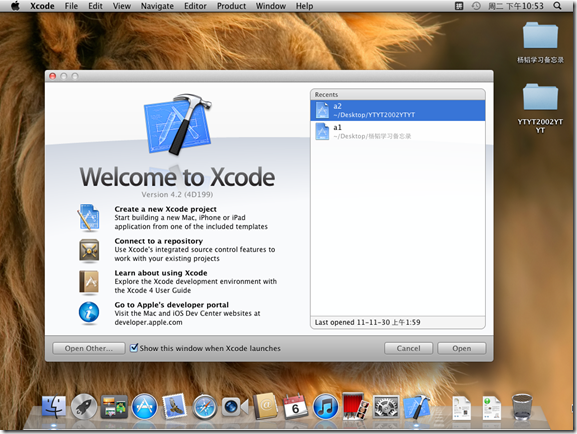577x434 pixels.
Task: Open the App Store from the Dock
Action: tap(144, 406)
